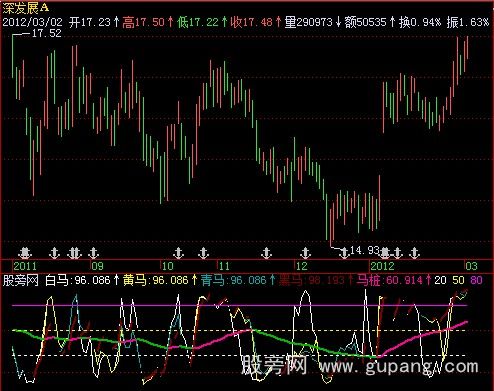
Task: Click the anchor marker directly above the 2012 label
Action: tap(385, 253)
